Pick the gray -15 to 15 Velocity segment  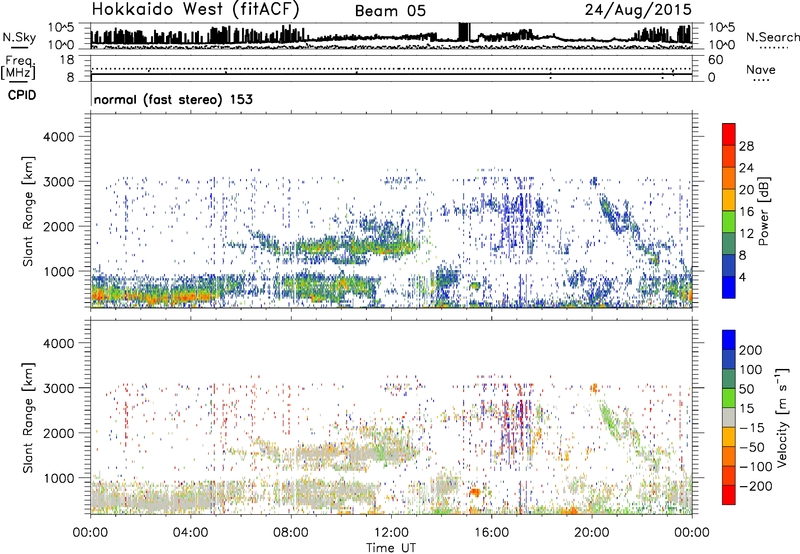[x=729, y=417]
